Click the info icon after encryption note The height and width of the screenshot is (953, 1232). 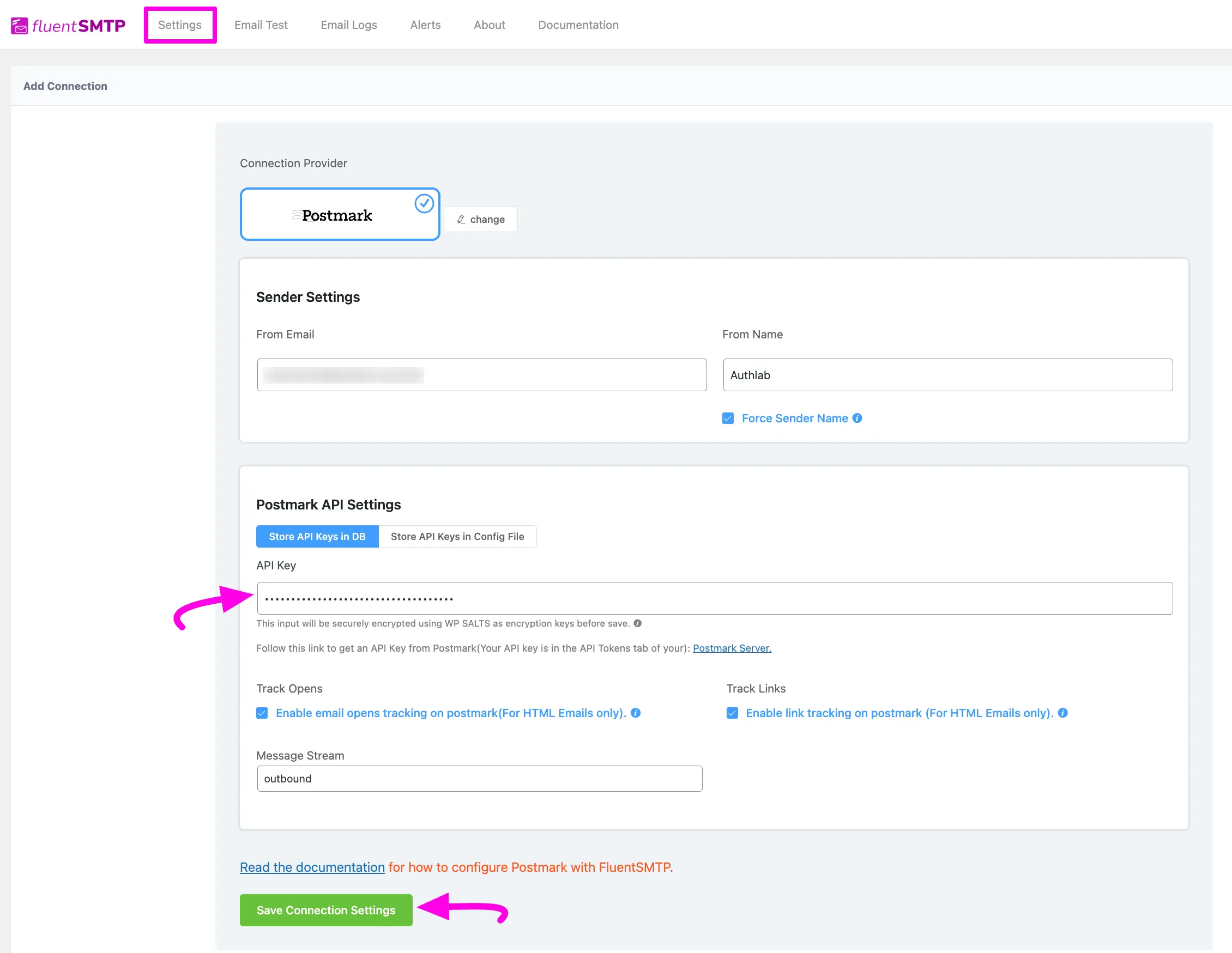click(637, 623)
